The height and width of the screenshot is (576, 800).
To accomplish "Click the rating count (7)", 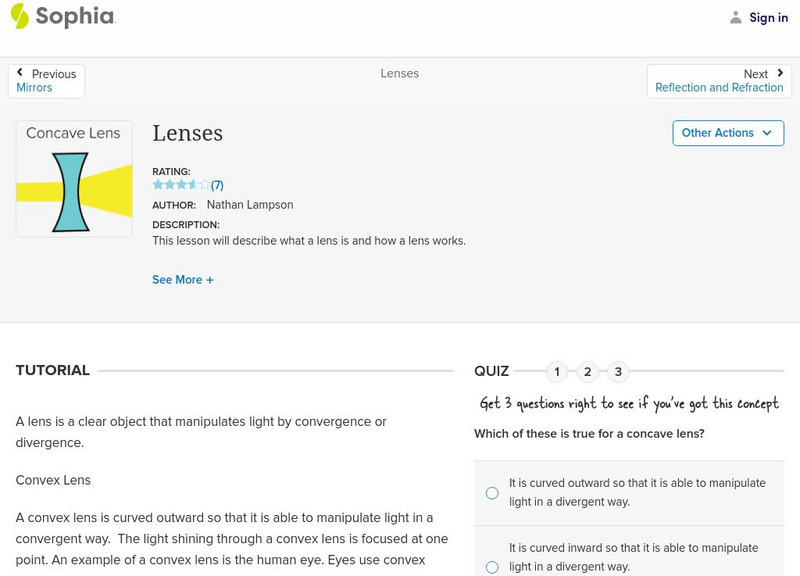I will point(217,185).
